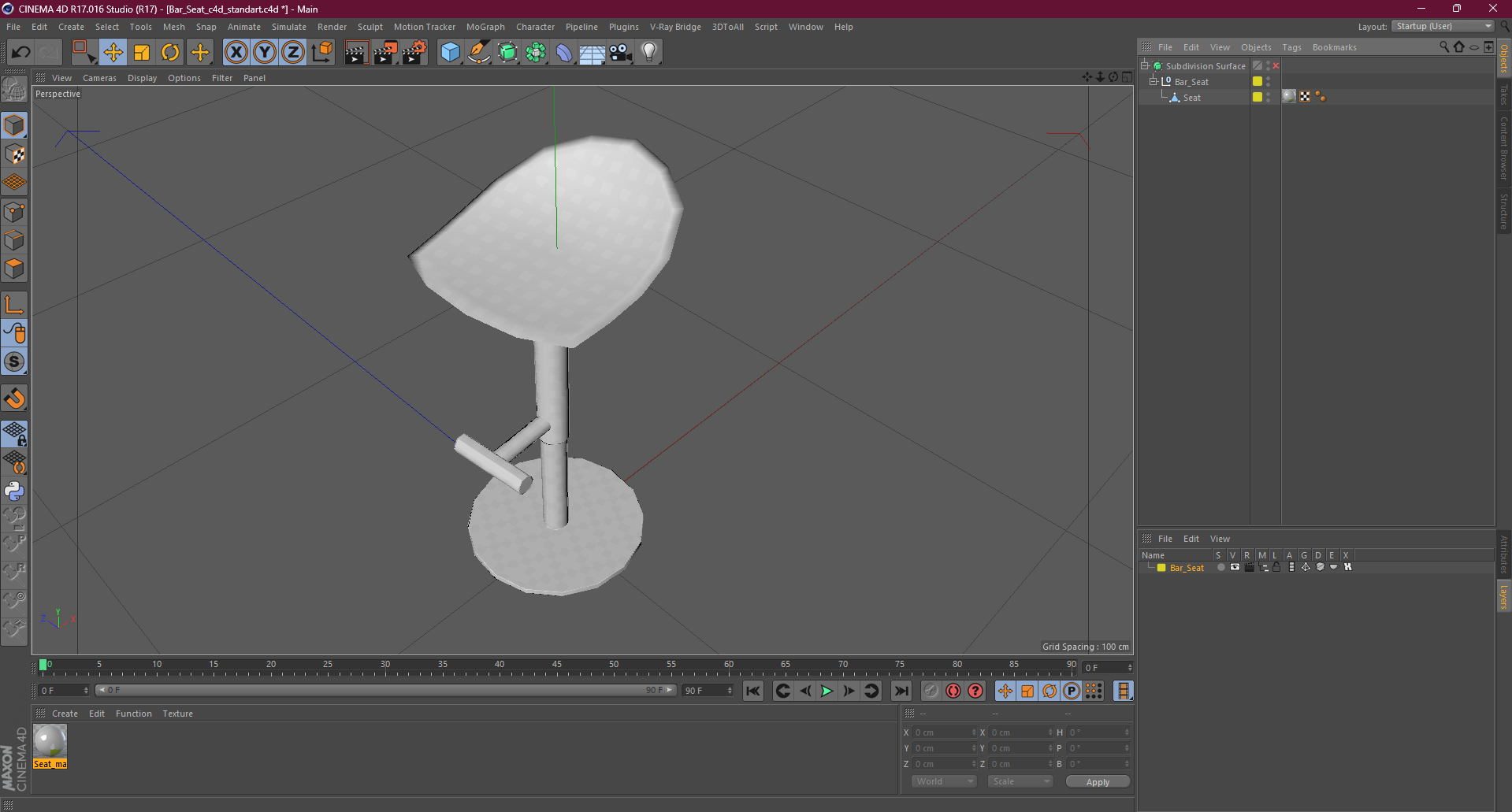Click the Python script icon in sidebar
This screenshot has height=812, width=1512.
click(x=14, y=491)
